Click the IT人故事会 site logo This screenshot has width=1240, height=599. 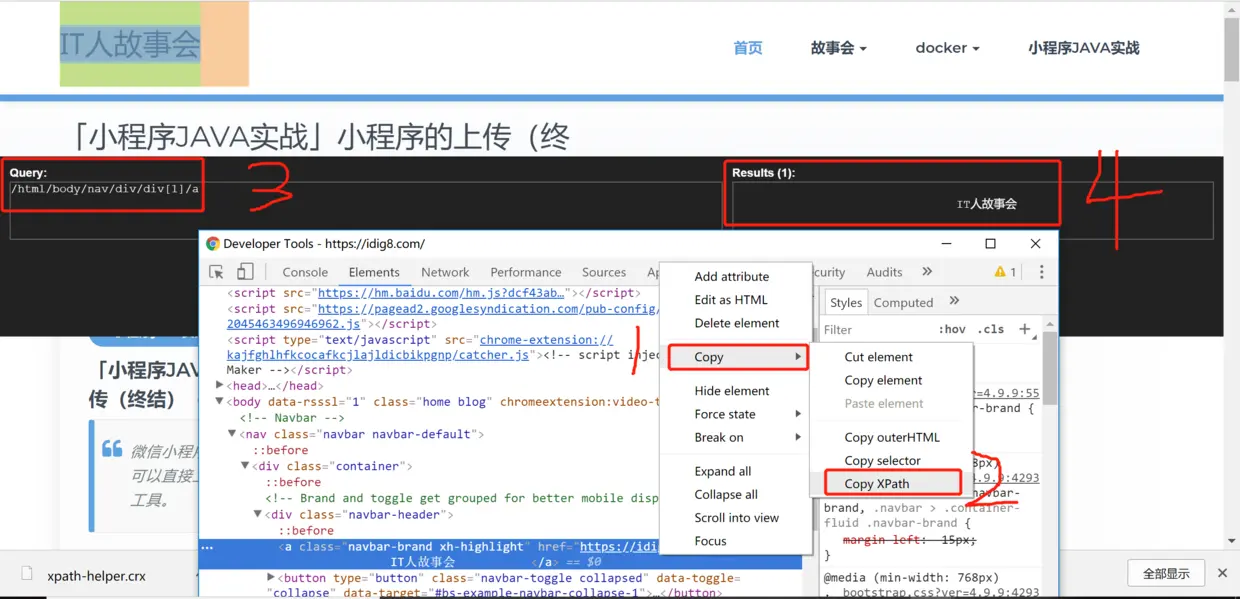130,44
